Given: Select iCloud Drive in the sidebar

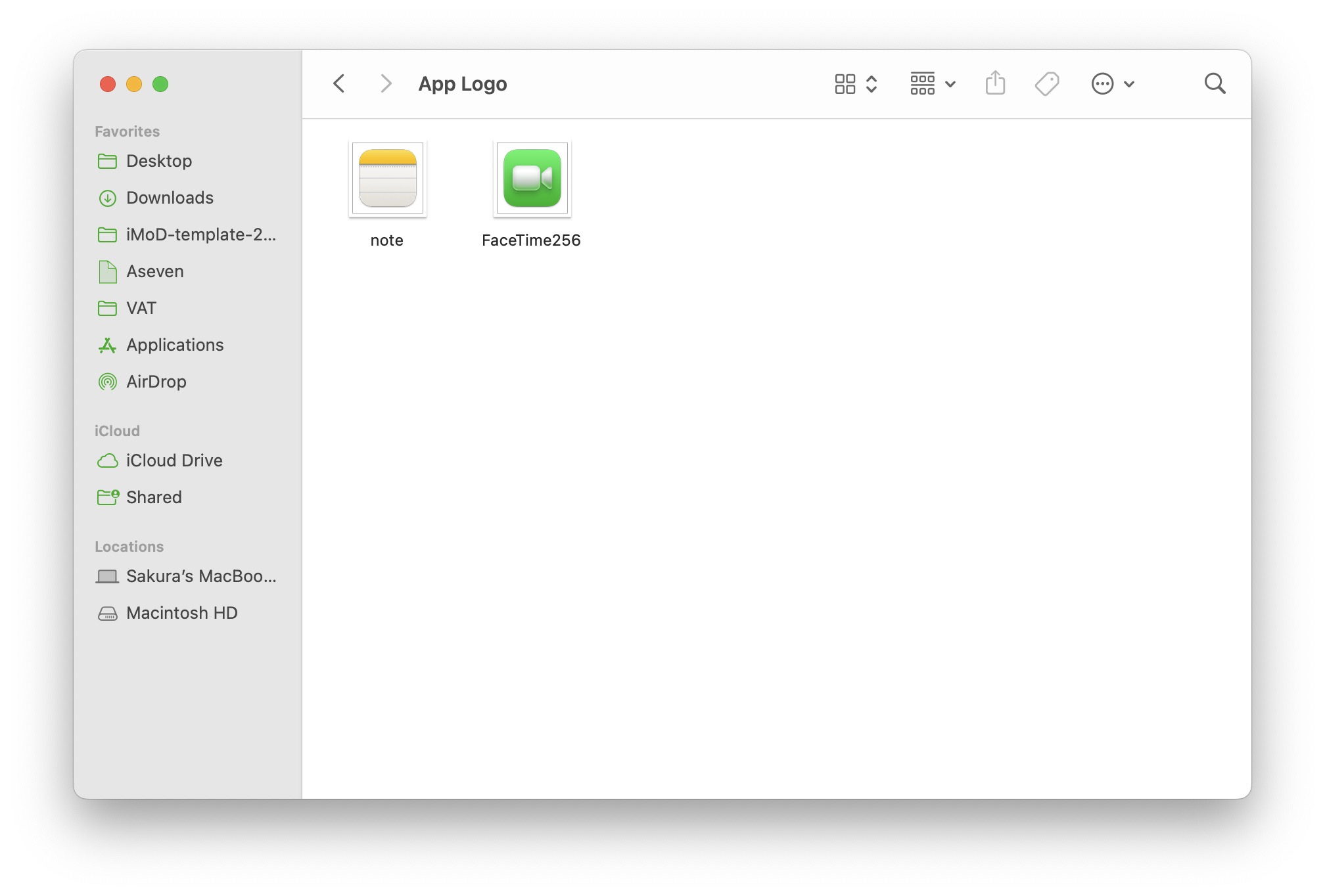Looking at the screenshot, I should click(x=174, y=460).
